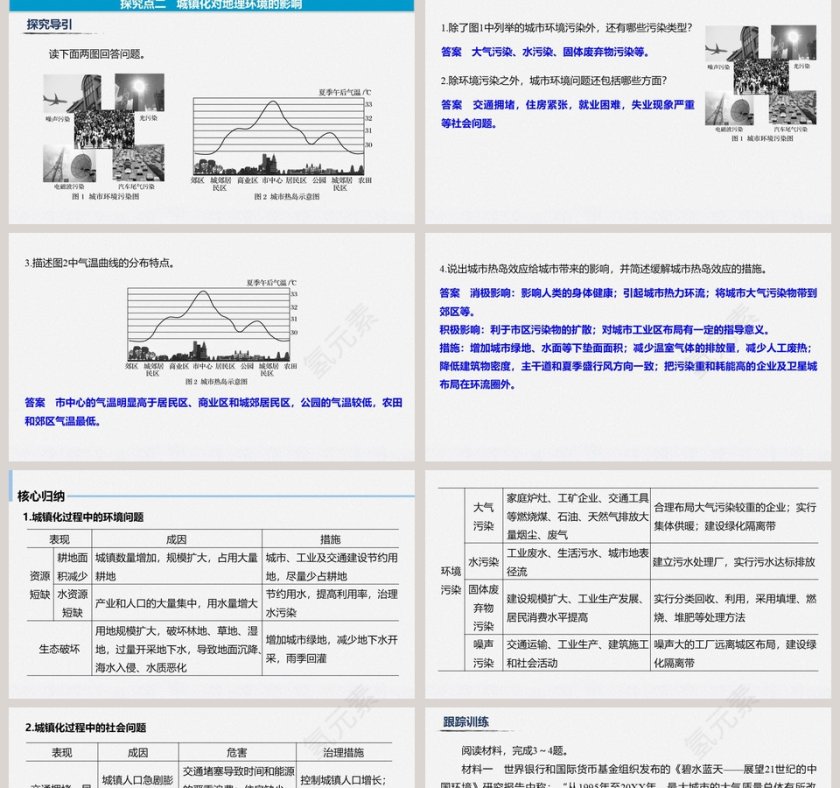Click the answer starting with 市中心的气温
Screen dimensions: 840x788
213,411
